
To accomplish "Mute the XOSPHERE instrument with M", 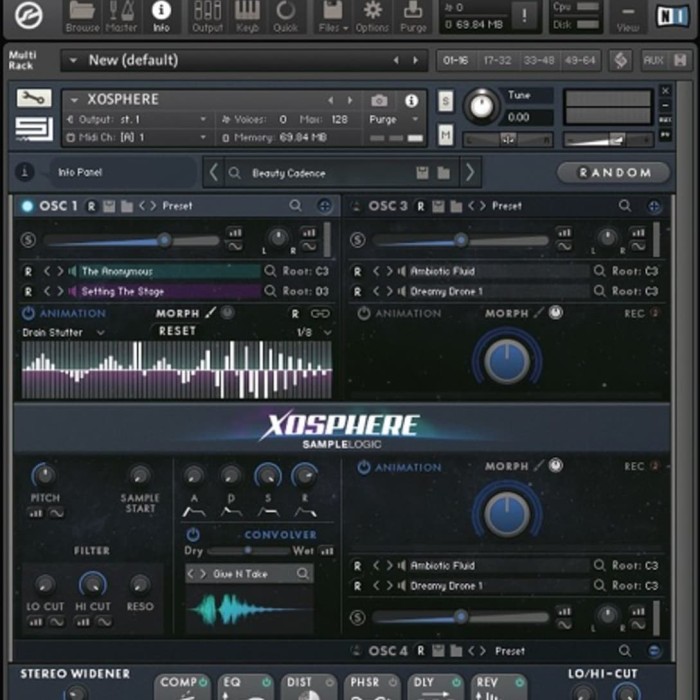I will tap(445, 135).
